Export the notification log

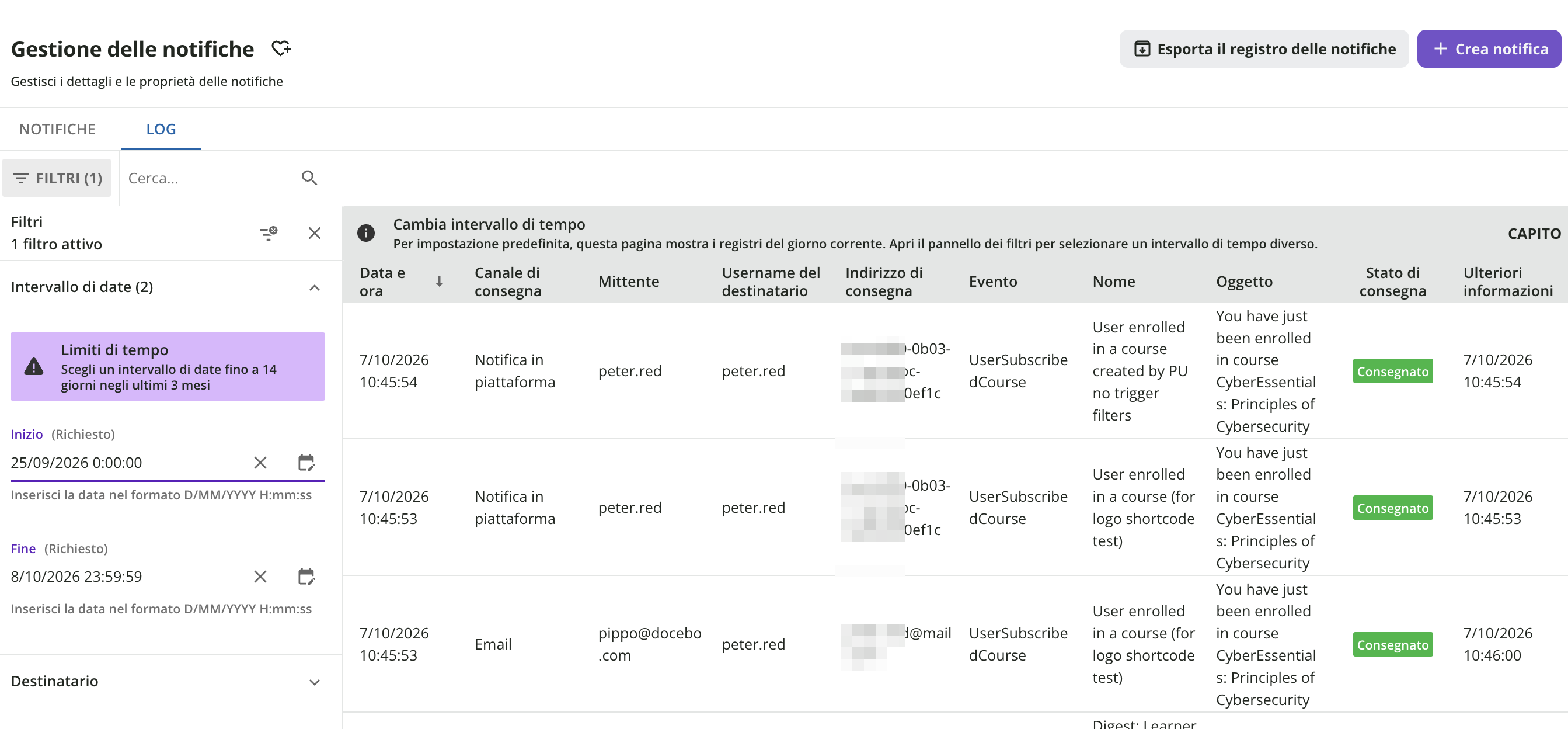[x=1264, y=48]
